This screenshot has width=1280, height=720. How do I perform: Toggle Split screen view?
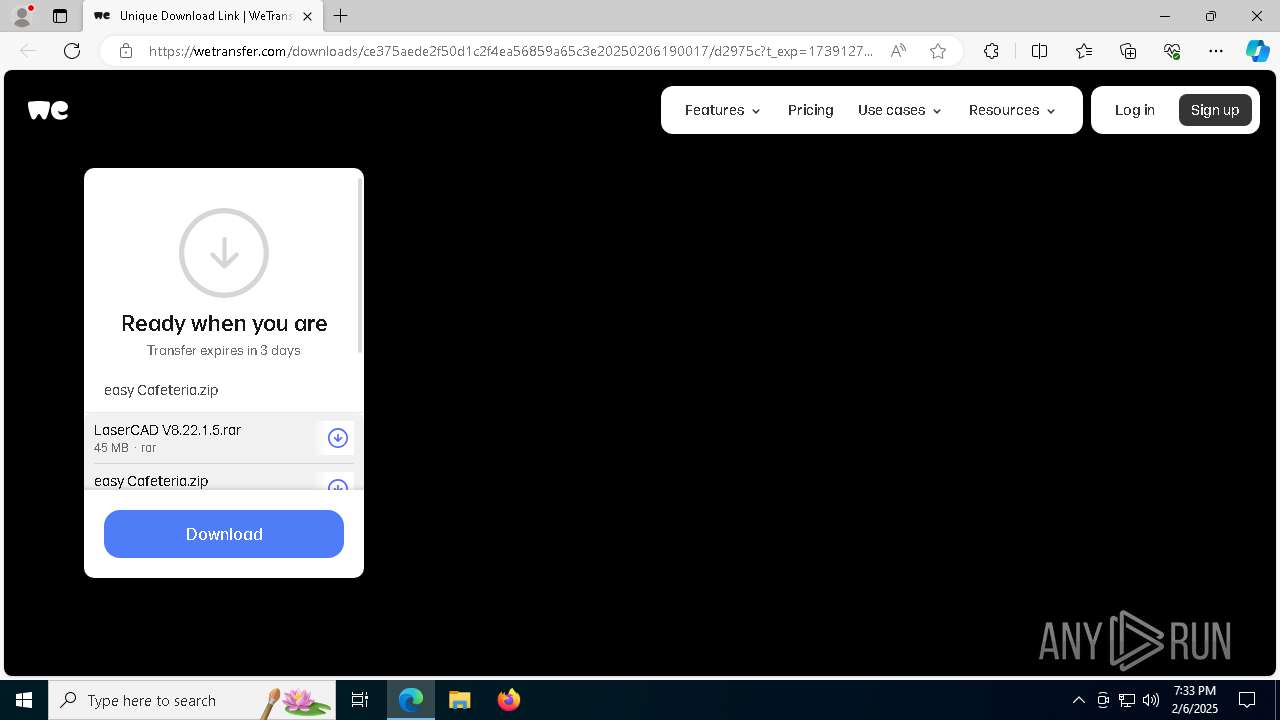tap(1039, 51)
